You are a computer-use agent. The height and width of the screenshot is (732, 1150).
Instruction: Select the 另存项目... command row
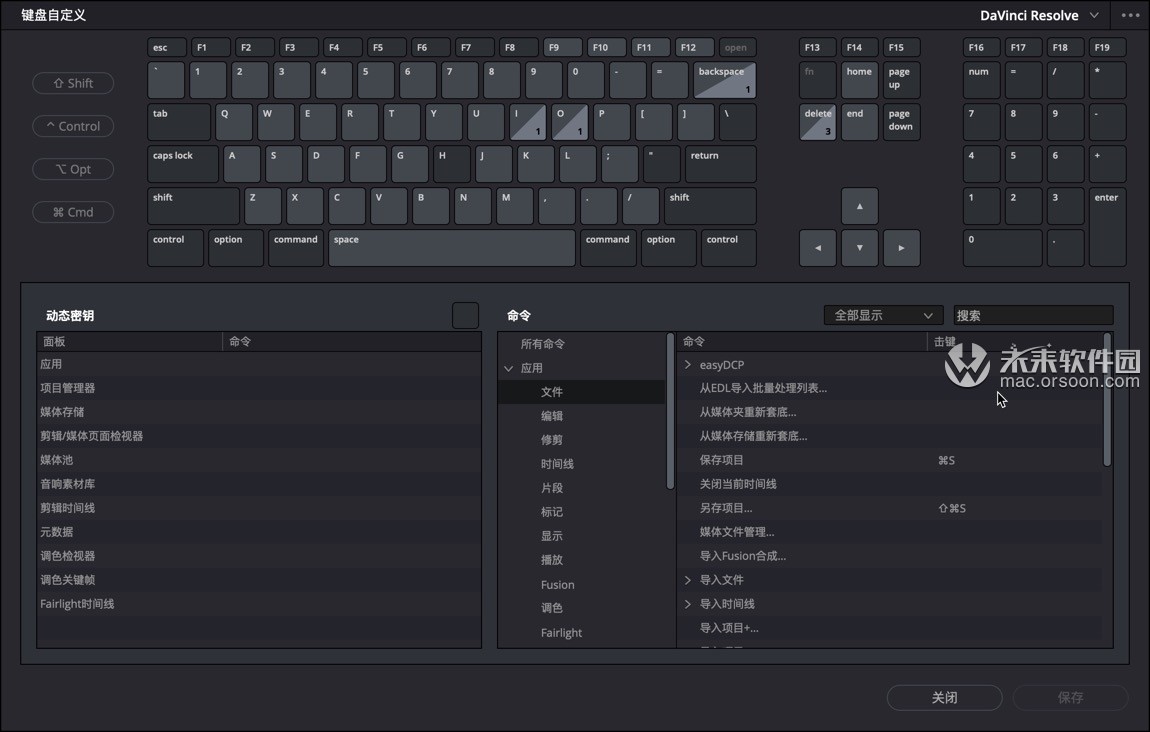[x=889, y=508]
